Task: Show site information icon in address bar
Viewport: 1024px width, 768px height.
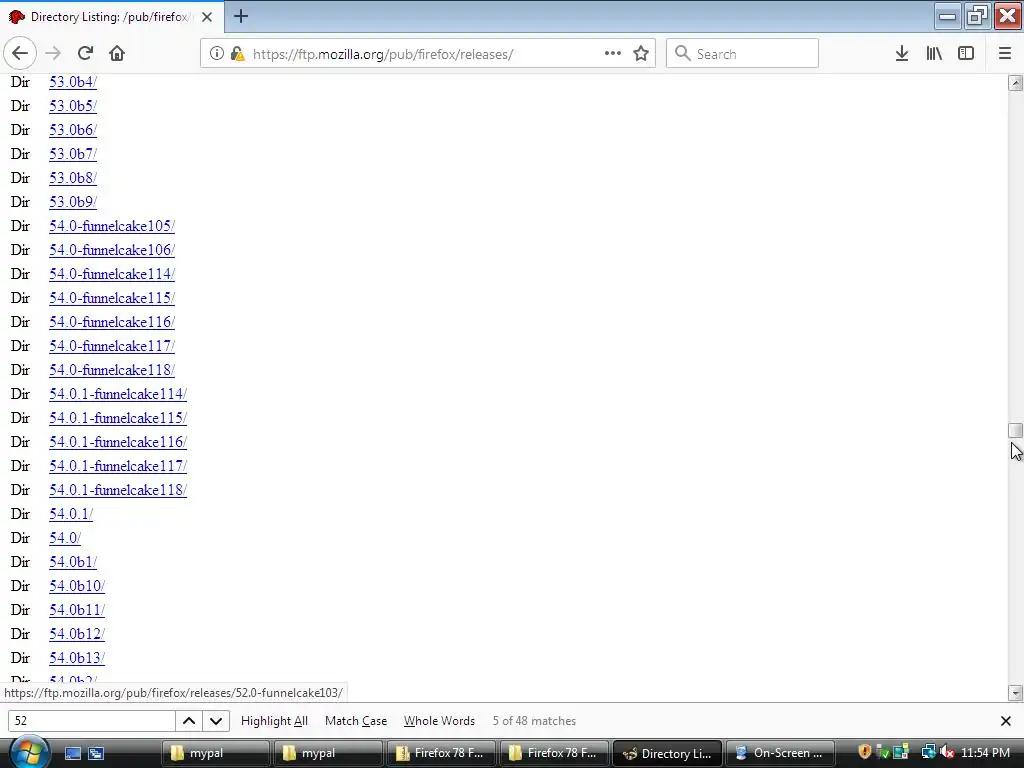Action: pos(216,54)
